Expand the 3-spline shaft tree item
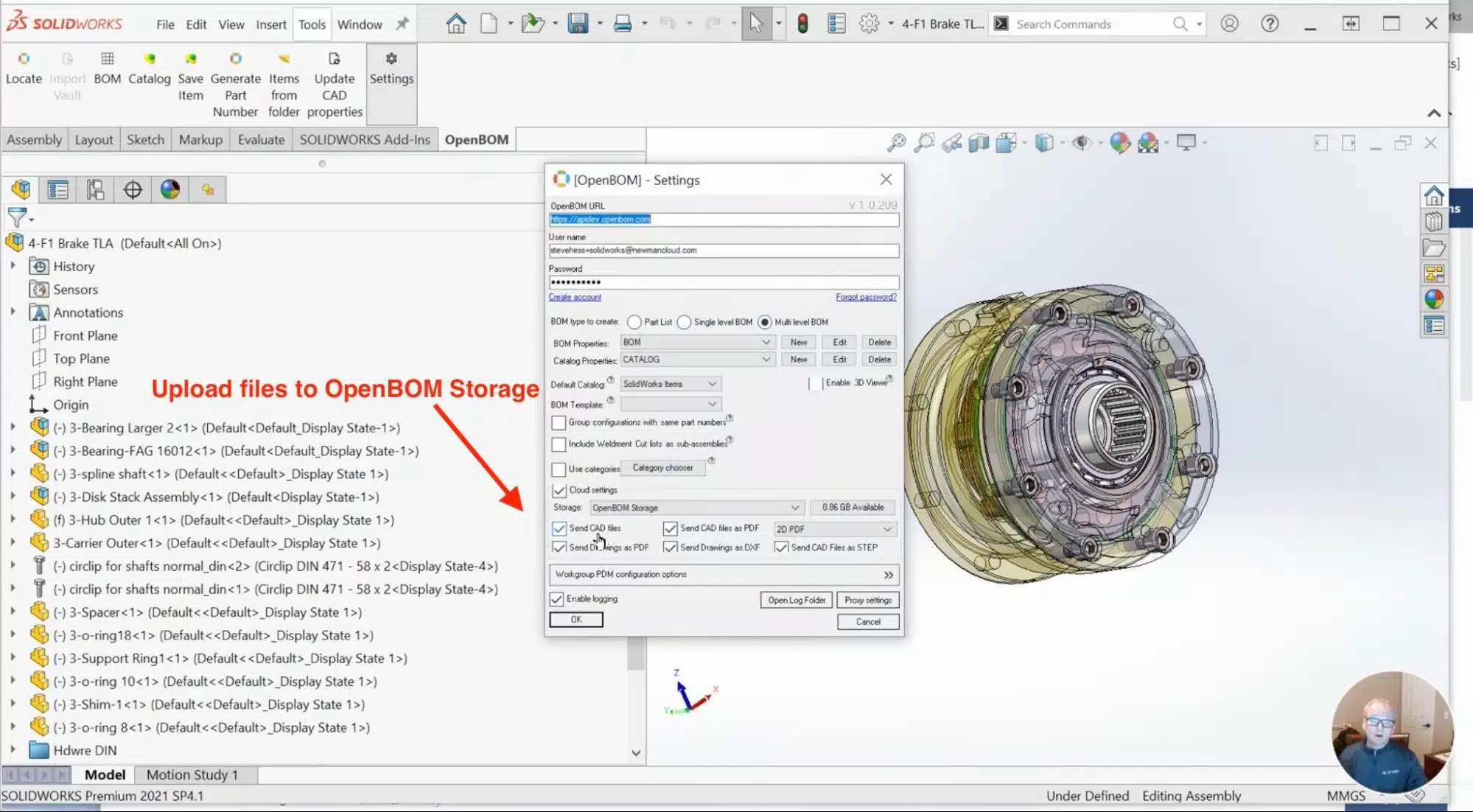 (13, 474)
